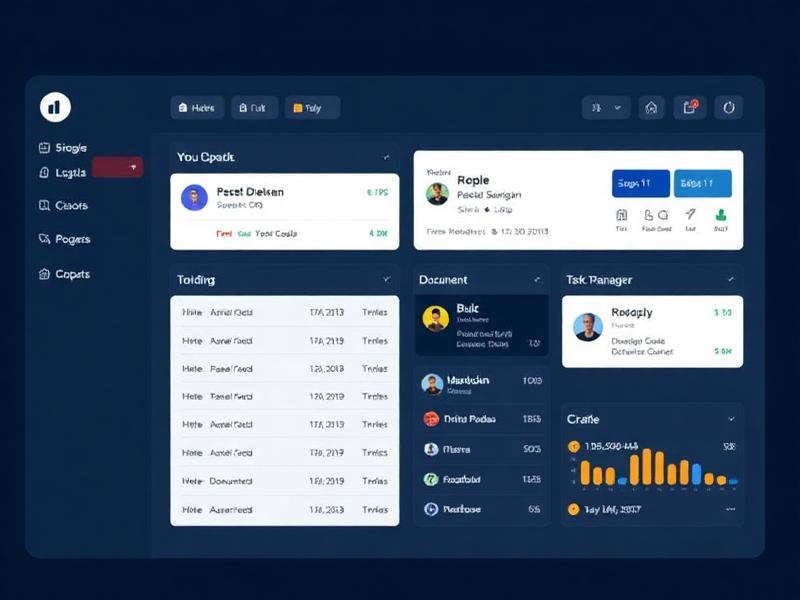Click the bar-chart logo in the sidebar

[x=55, y=107]
